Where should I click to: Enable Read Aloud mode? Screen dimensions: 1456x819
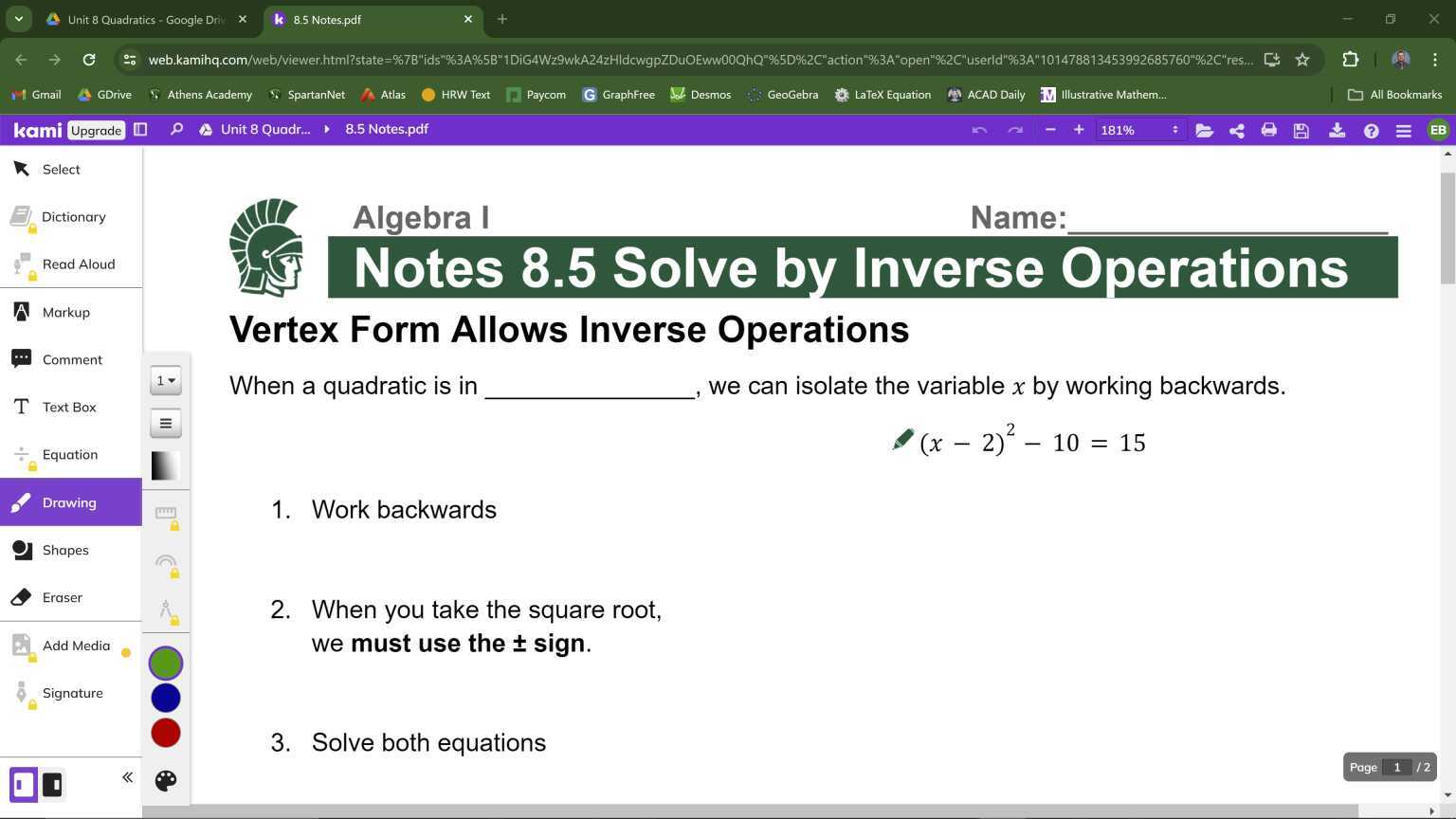pos(79,264)
